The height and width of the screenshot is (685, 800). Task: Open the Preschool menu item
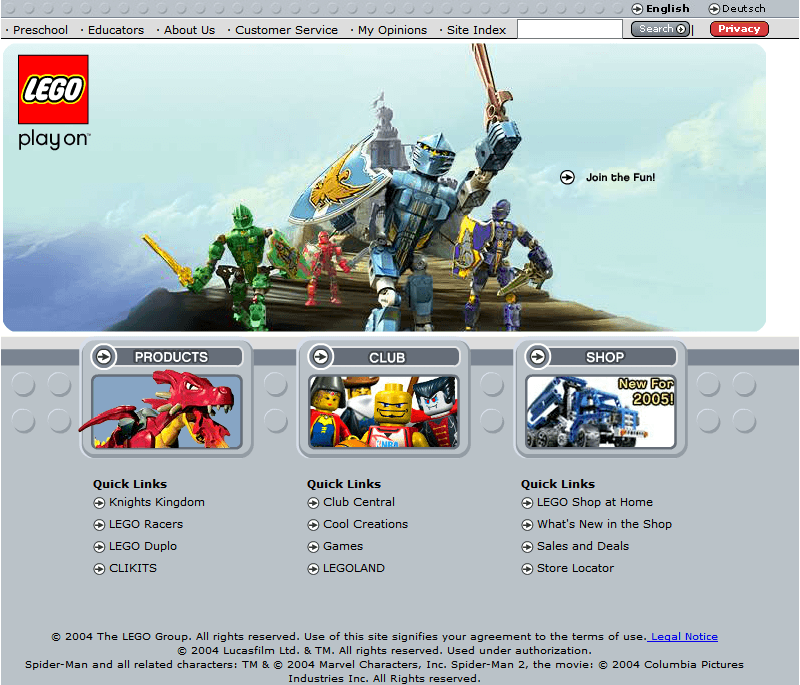(x=40, y=30)
